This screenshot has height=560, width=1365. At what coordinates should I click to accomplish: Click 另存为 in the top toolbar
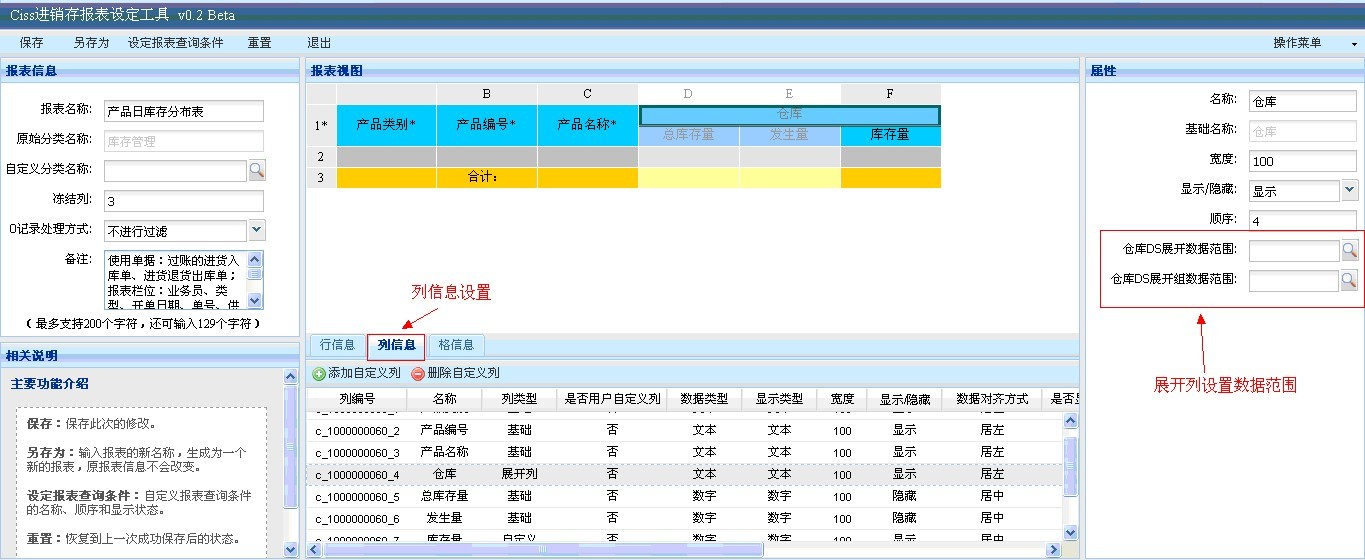91,43
